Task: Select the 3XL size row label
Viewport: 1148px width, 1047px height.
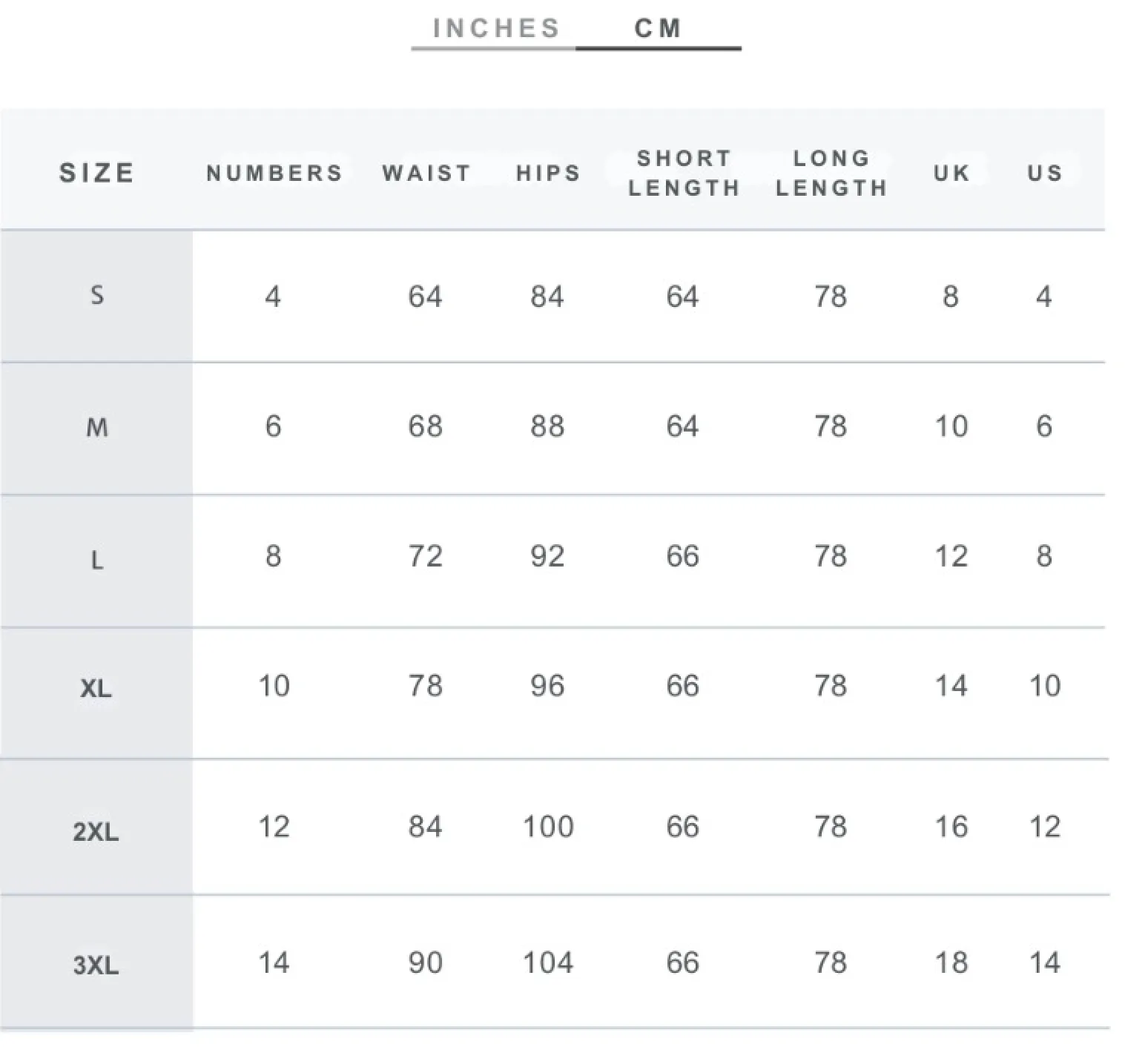Action: (96, 965)
